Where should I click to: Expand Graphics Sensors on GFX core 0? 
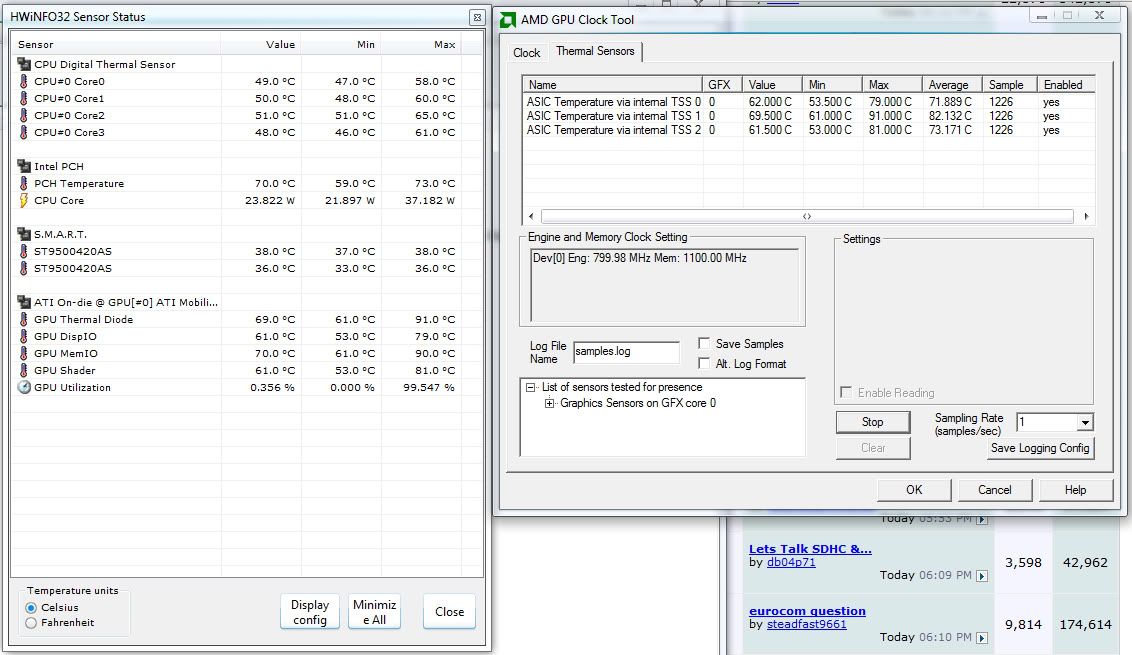pyautogui.click(x=549, y=403)
